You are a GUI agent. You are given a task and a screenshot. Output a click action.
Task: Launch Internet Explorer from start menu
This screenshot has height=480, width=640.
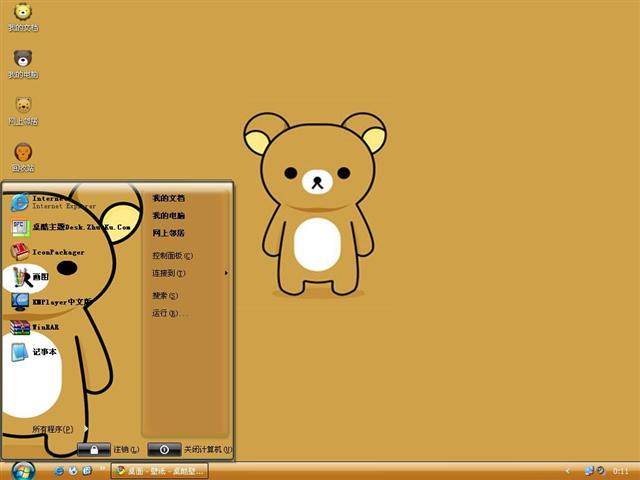click(x=53, y=202)
